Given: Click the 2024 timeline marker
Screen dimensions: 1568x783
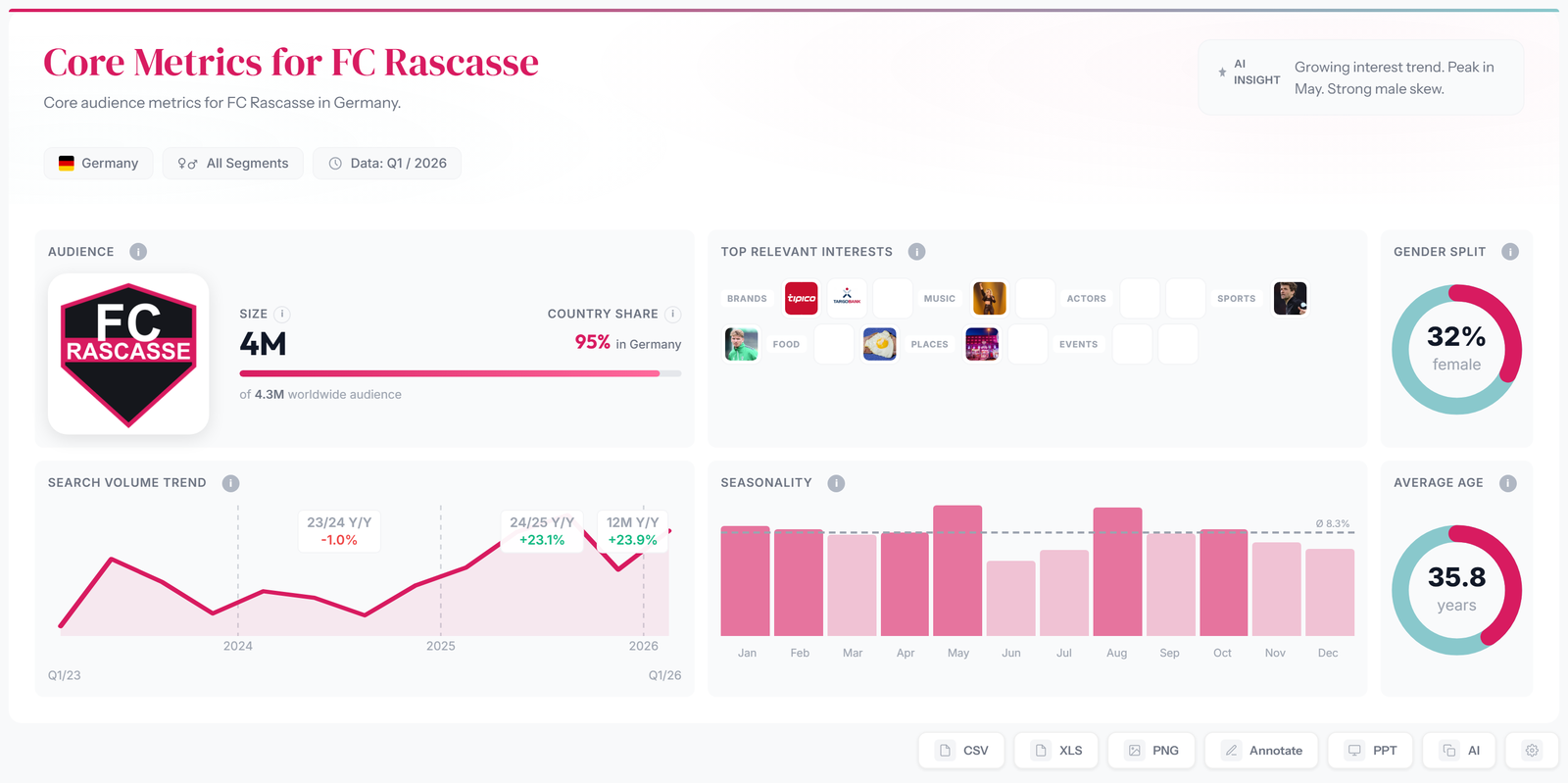Looking at the screenshot, I should pos(238,646).
